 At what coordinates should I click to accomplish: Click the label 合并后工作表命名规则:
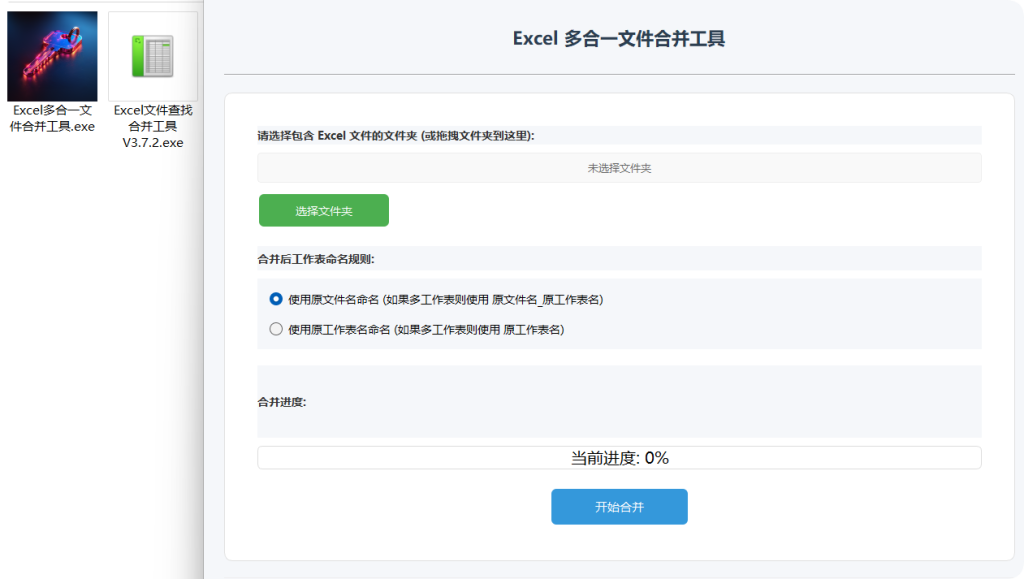(316, 259)
